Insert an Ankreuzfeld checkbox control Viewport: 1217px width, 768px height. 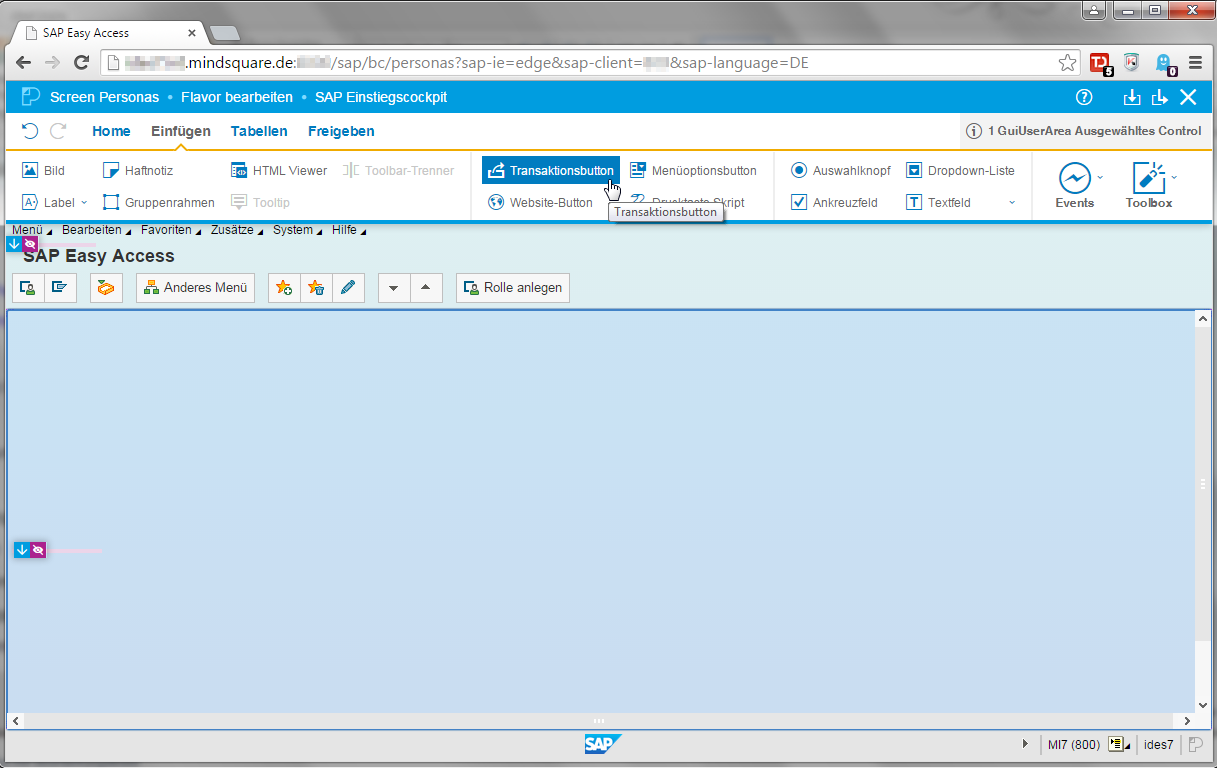834,202
